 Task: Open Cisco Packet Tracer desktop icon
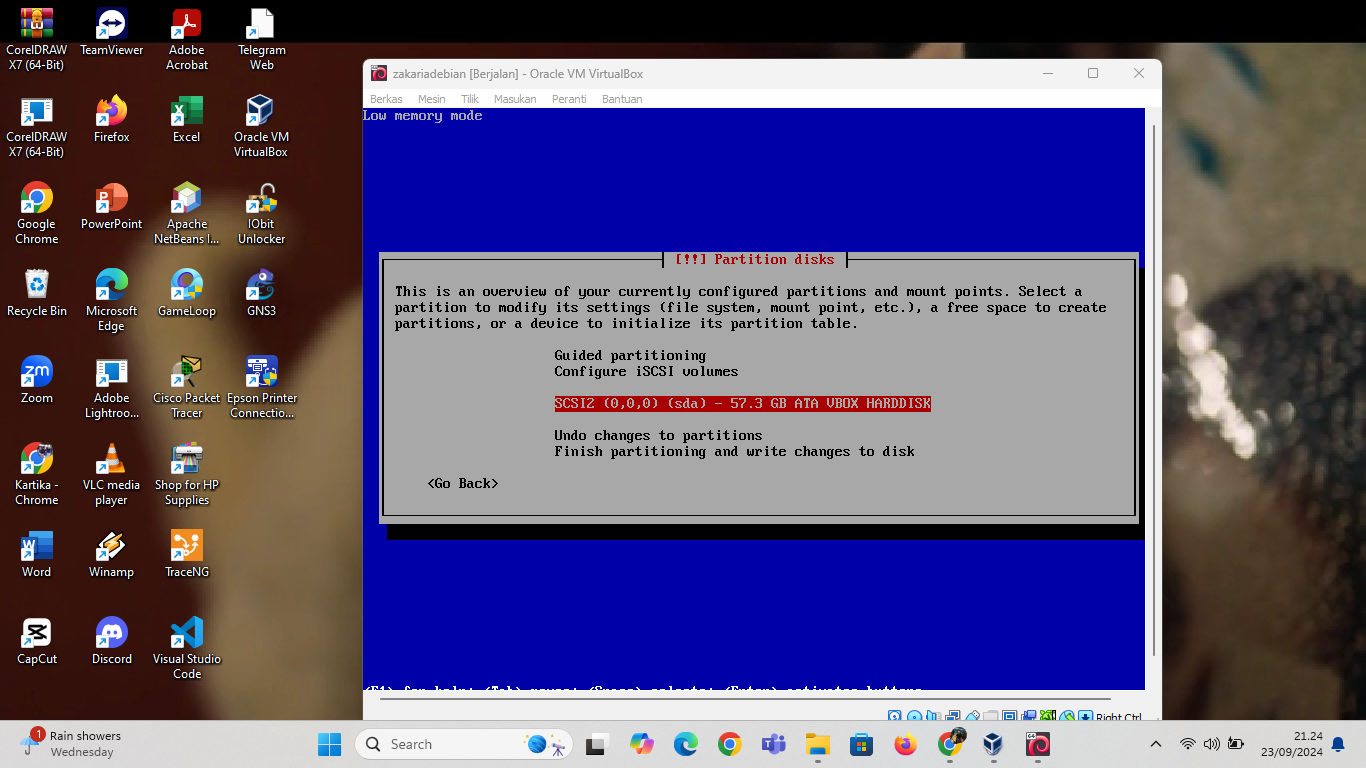point(186,389)
